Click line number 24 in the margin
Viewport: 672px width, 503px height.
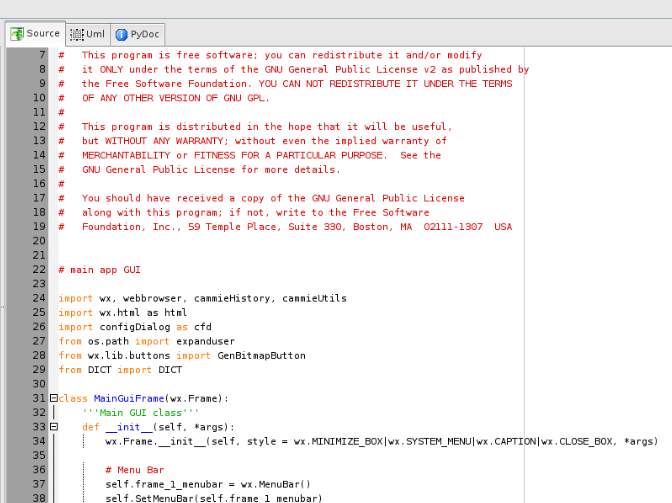39,298
